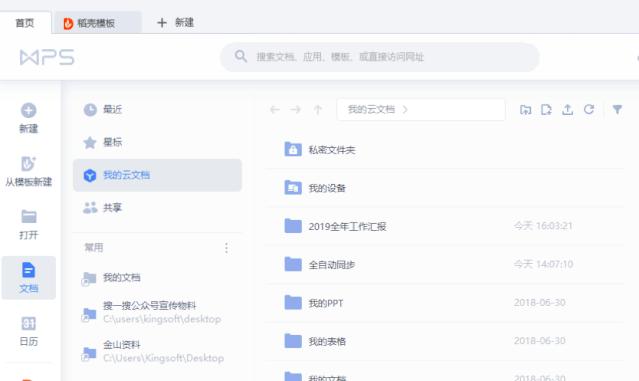
Task: Open the 私密文件夹 folder
Action: pyautogui.click(x=444, y=150)
